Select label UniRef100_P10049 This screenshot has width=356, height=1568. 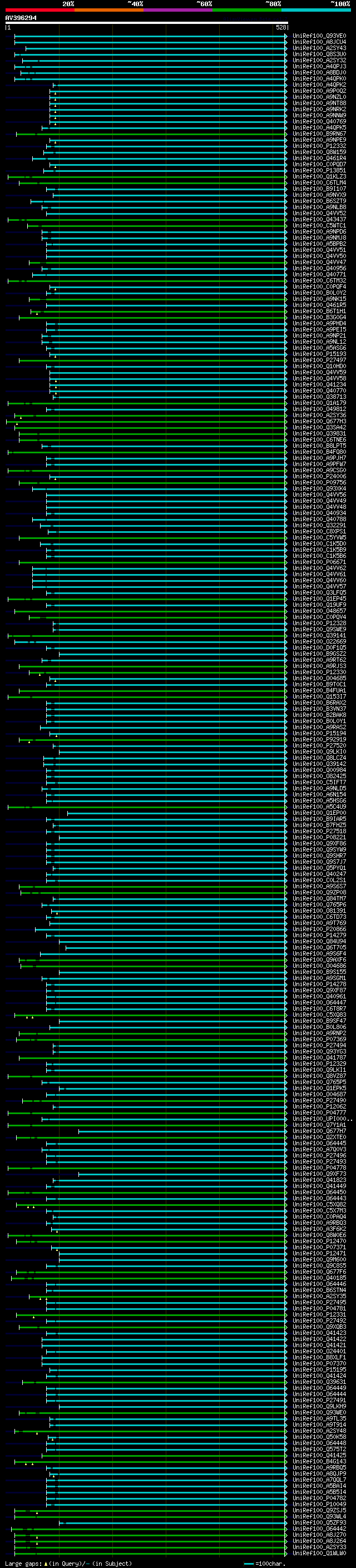tap(319, 1504)
